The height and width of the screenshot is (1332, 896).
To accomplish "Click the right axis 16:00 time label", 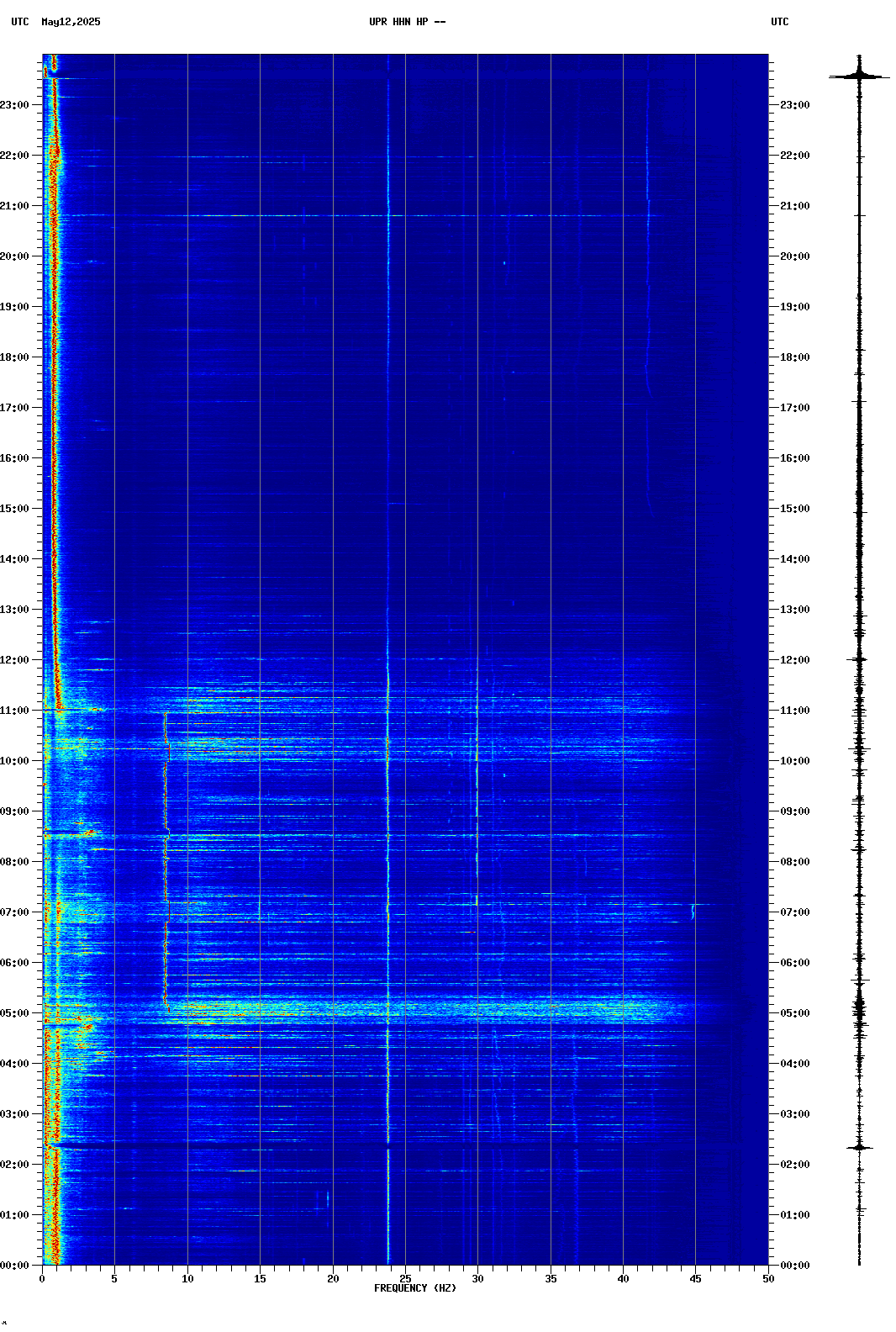I will (x=795, y=458).
